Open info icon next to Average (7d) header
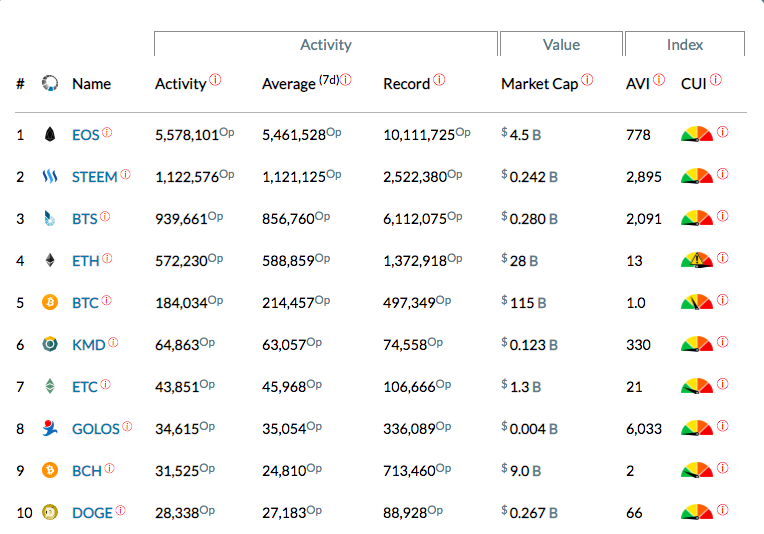Image resolution: width=764 pixels, height=534 pixels. pos(345,79)
